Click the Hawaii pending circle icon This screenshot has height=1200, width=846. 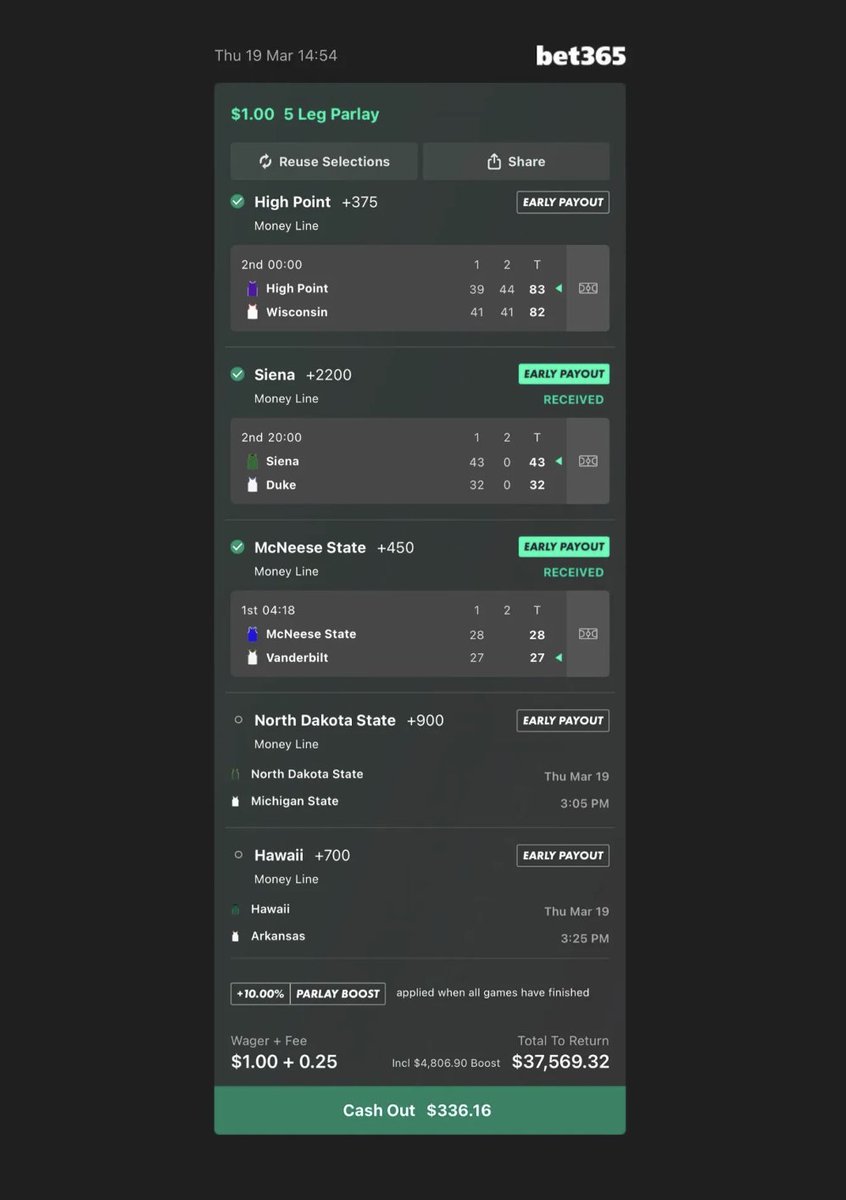pyautogui.click(x=238, y=855)
